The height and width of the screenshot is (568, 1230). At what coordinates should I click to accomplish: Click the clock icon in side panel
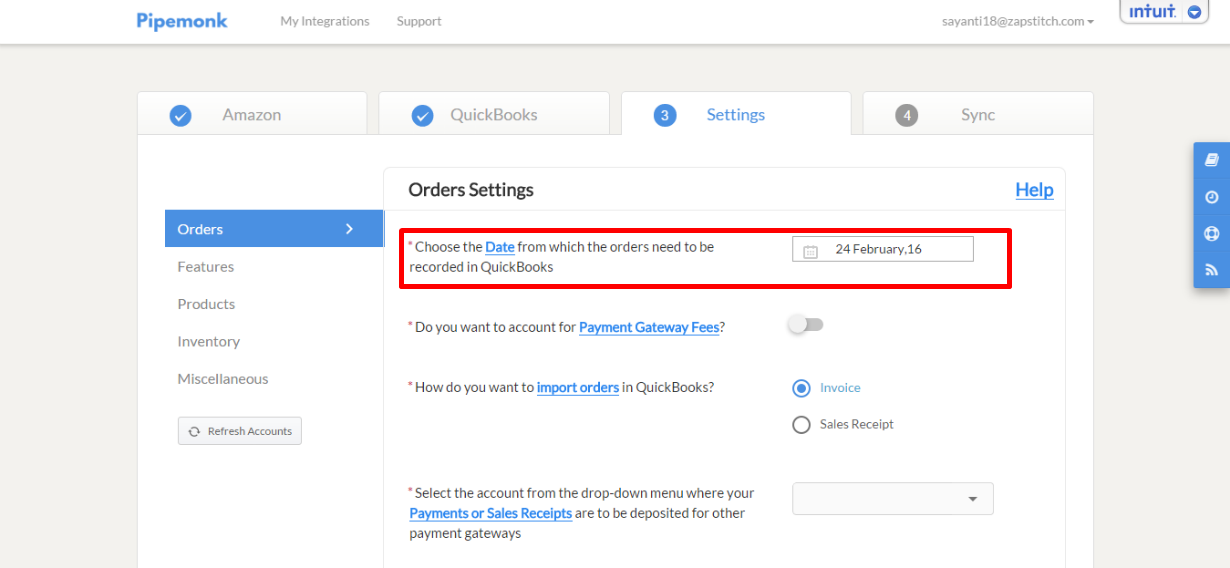pyautogui.click(x=1212, y=197)
